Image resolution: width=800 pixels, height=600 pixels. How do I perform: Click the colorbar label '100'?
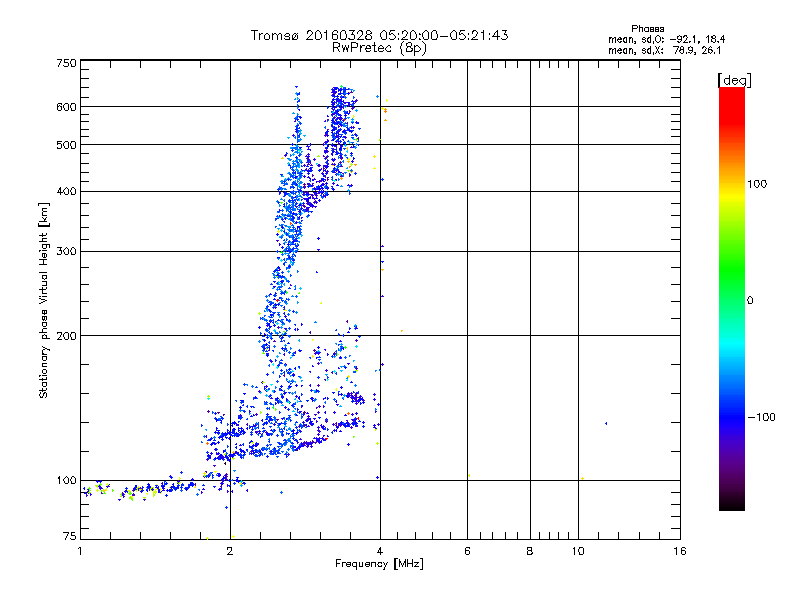(757, 184)
